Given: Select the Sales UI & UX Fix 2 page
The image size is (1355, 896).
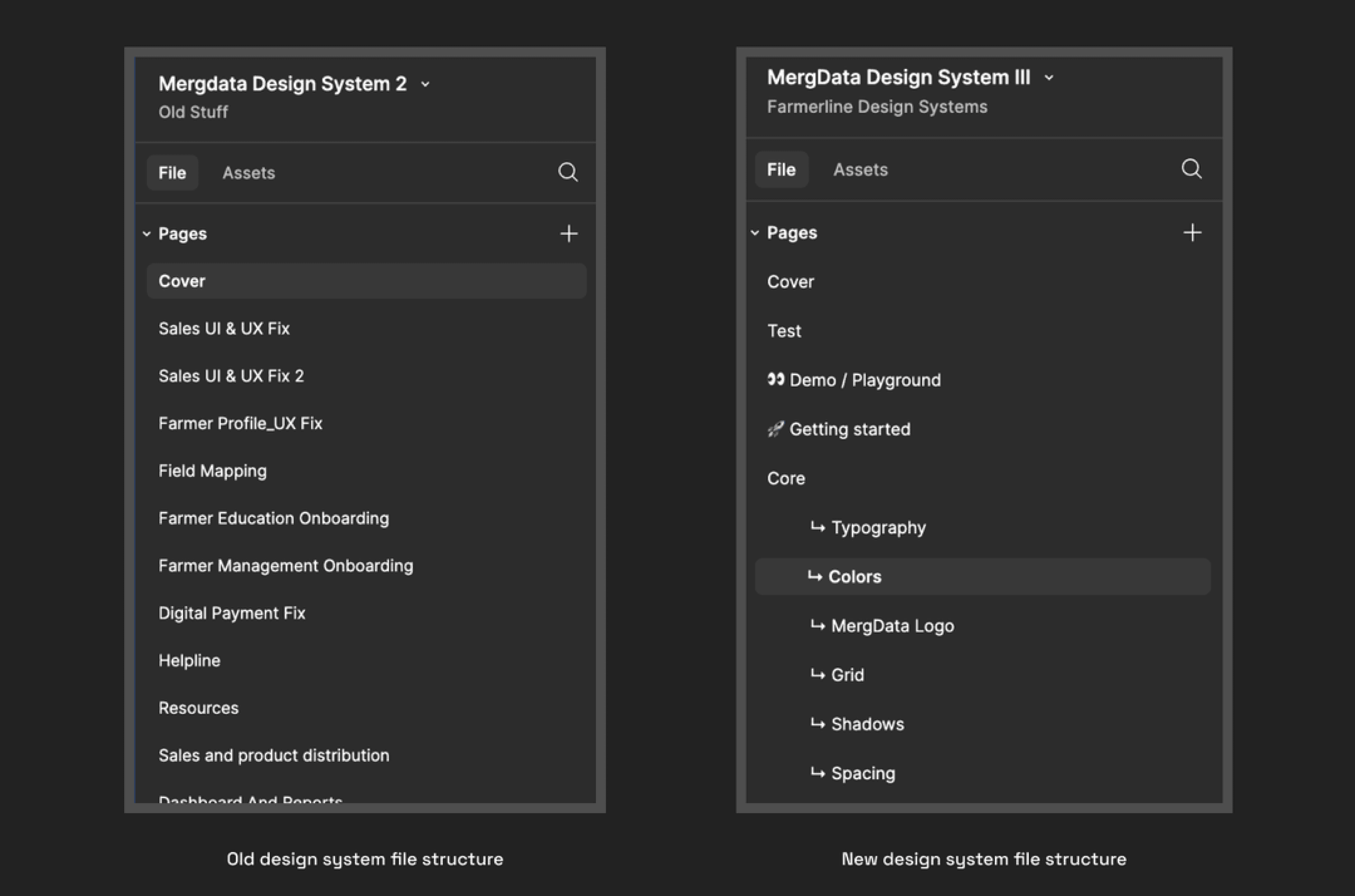Looking at the screenshot, I should (231, 376).
